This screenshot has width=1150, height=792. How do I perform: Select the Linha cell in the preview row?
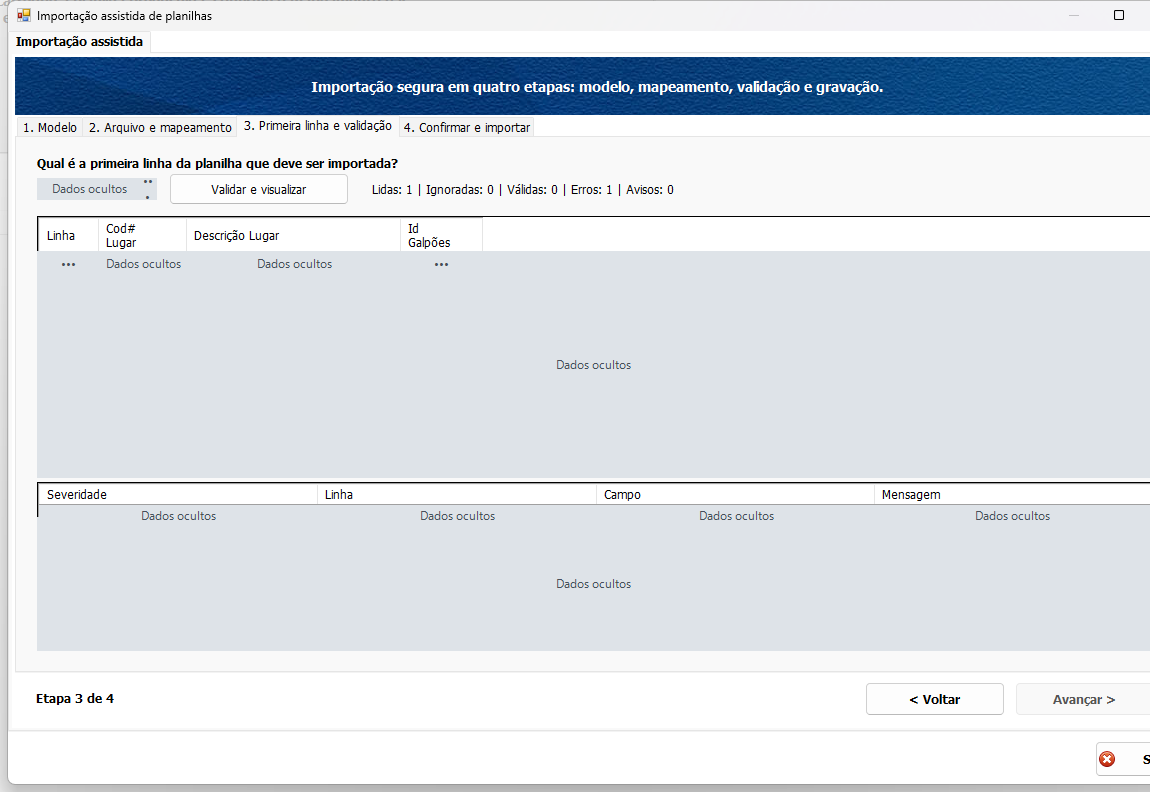68,264
